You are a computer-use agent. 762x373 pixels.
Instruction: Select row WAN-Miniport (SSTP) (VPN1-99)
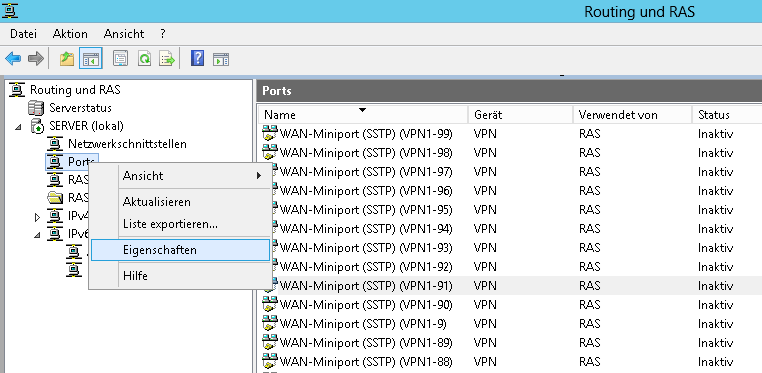(x=510, y=134)
